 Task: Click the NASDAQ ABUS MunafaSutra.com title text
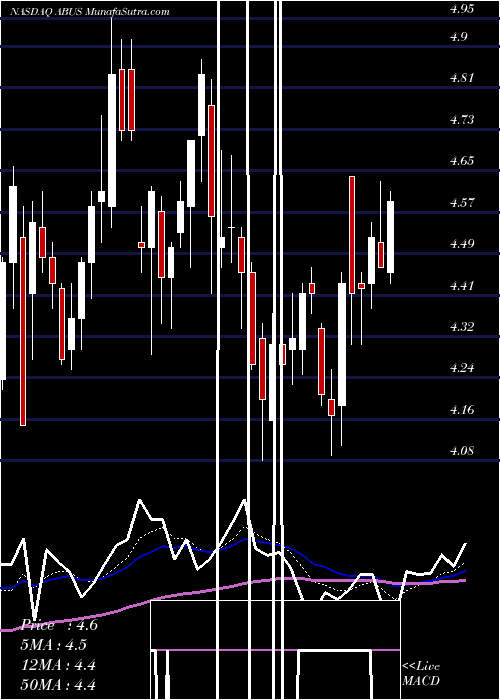[89, 12]
